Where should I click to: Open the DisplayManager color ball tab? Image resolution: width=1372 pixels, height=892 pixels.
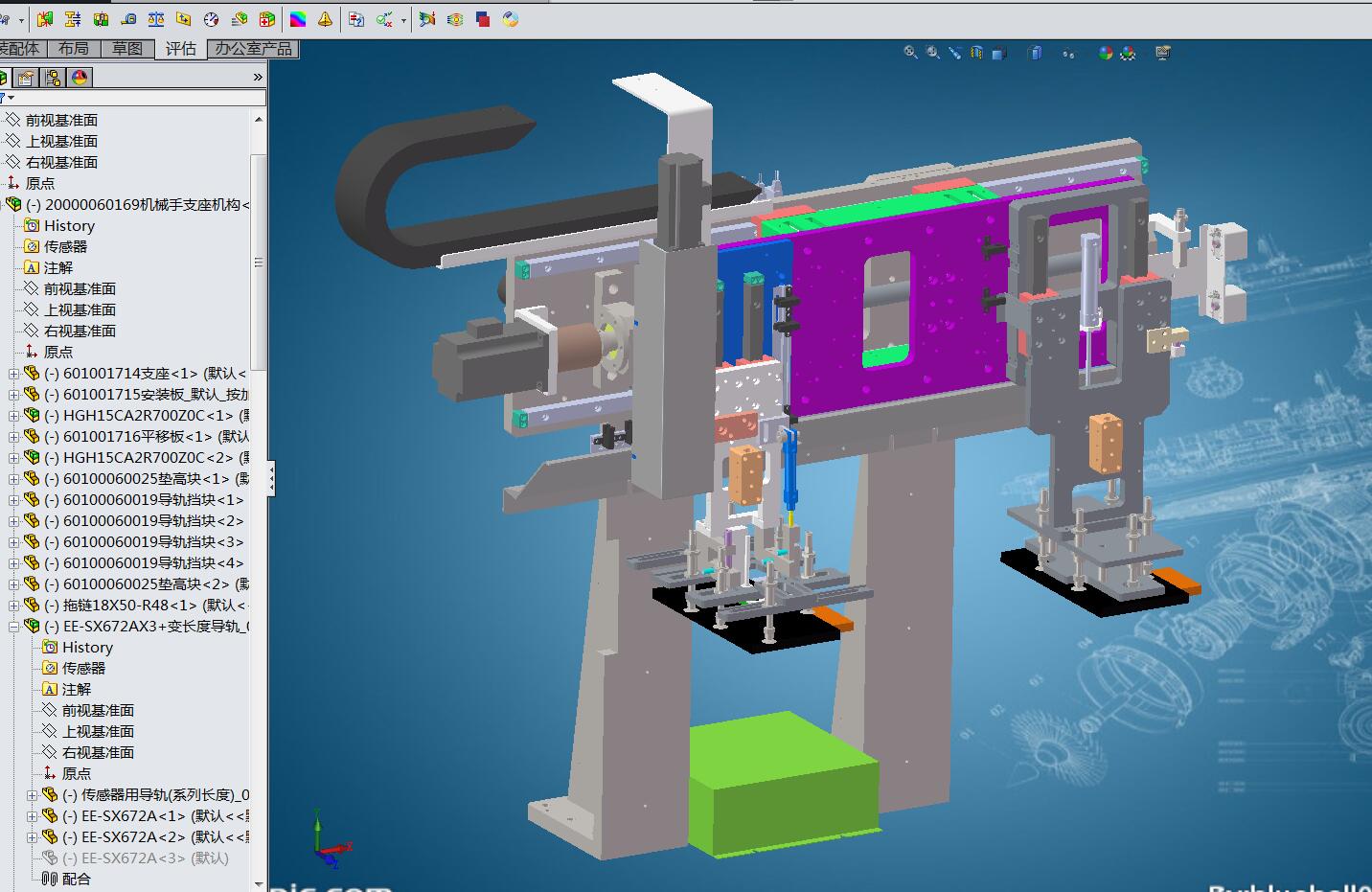point(80,78)
